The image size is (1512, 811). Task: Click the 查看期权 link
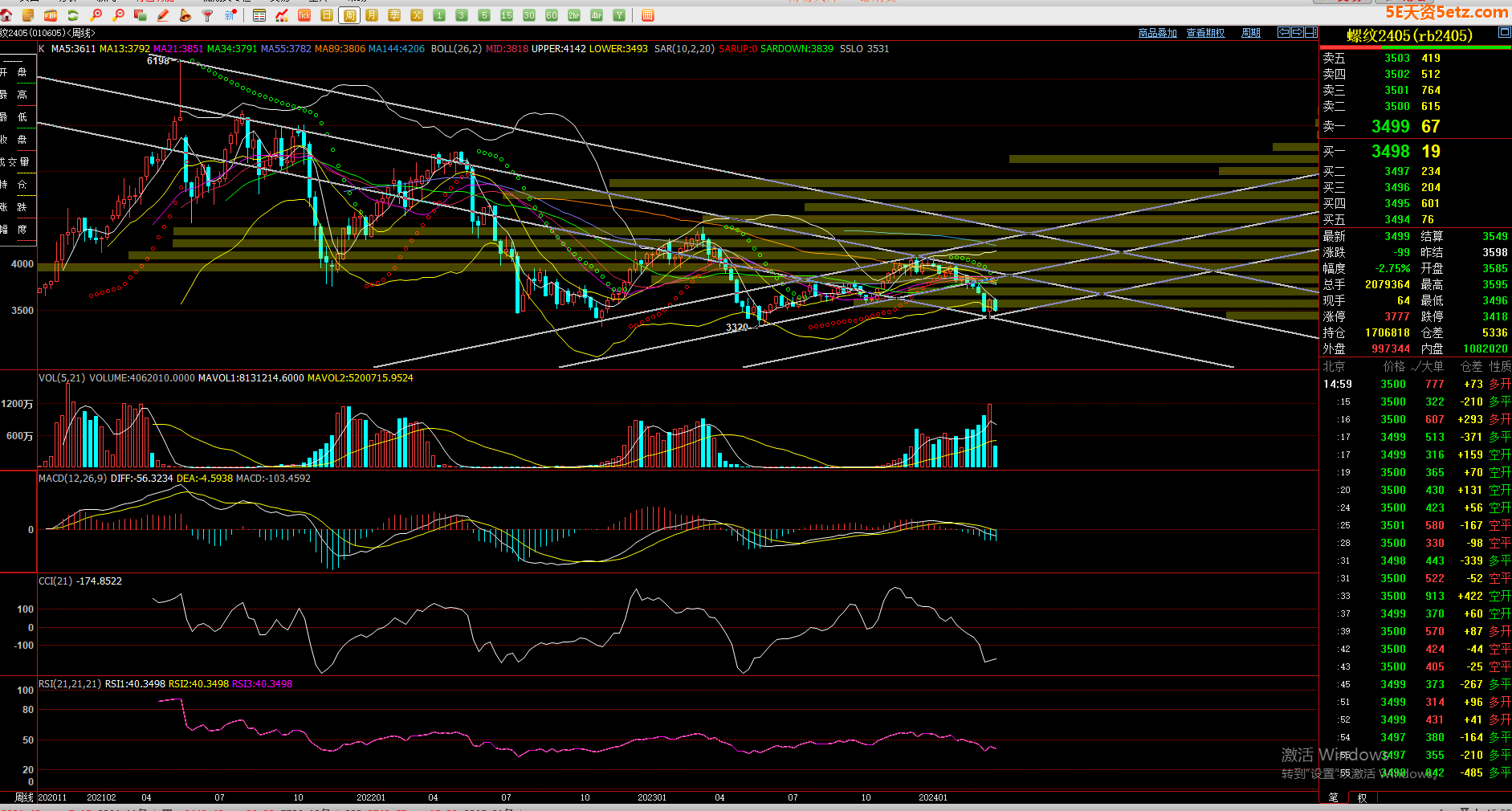coord(1205,33)
